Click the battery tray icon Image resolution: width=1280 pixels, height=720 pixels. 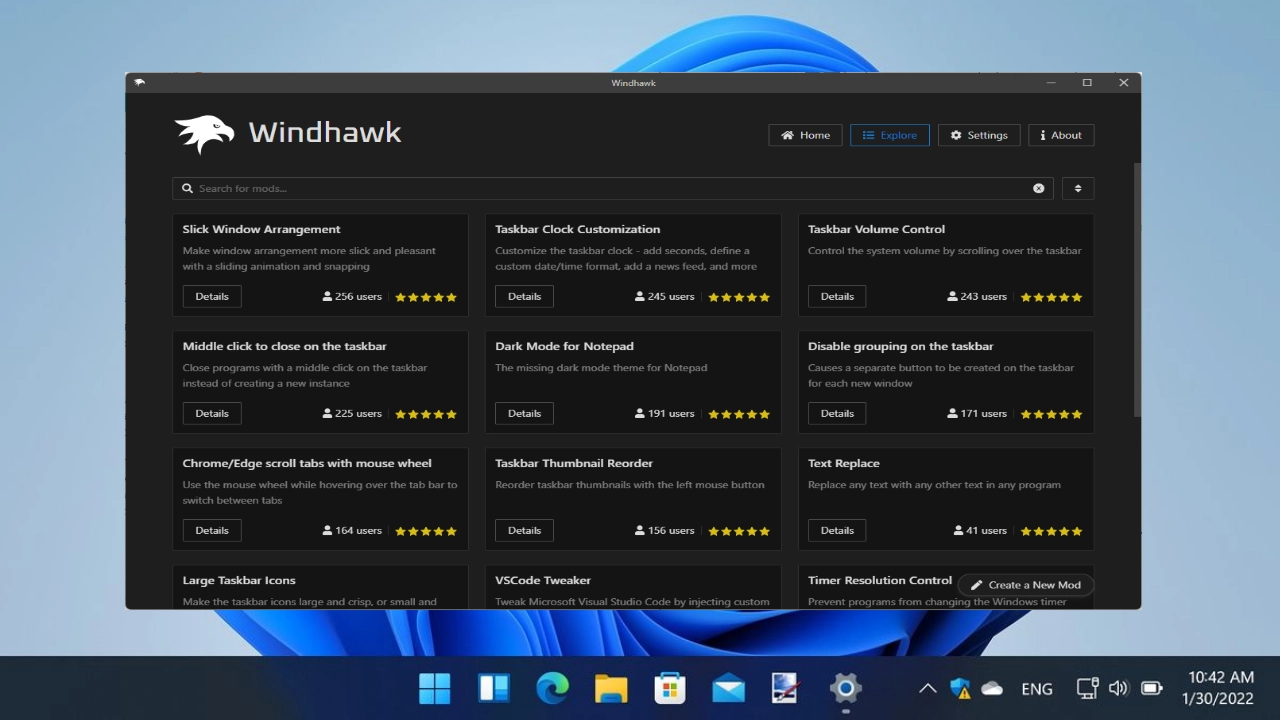1152,688
